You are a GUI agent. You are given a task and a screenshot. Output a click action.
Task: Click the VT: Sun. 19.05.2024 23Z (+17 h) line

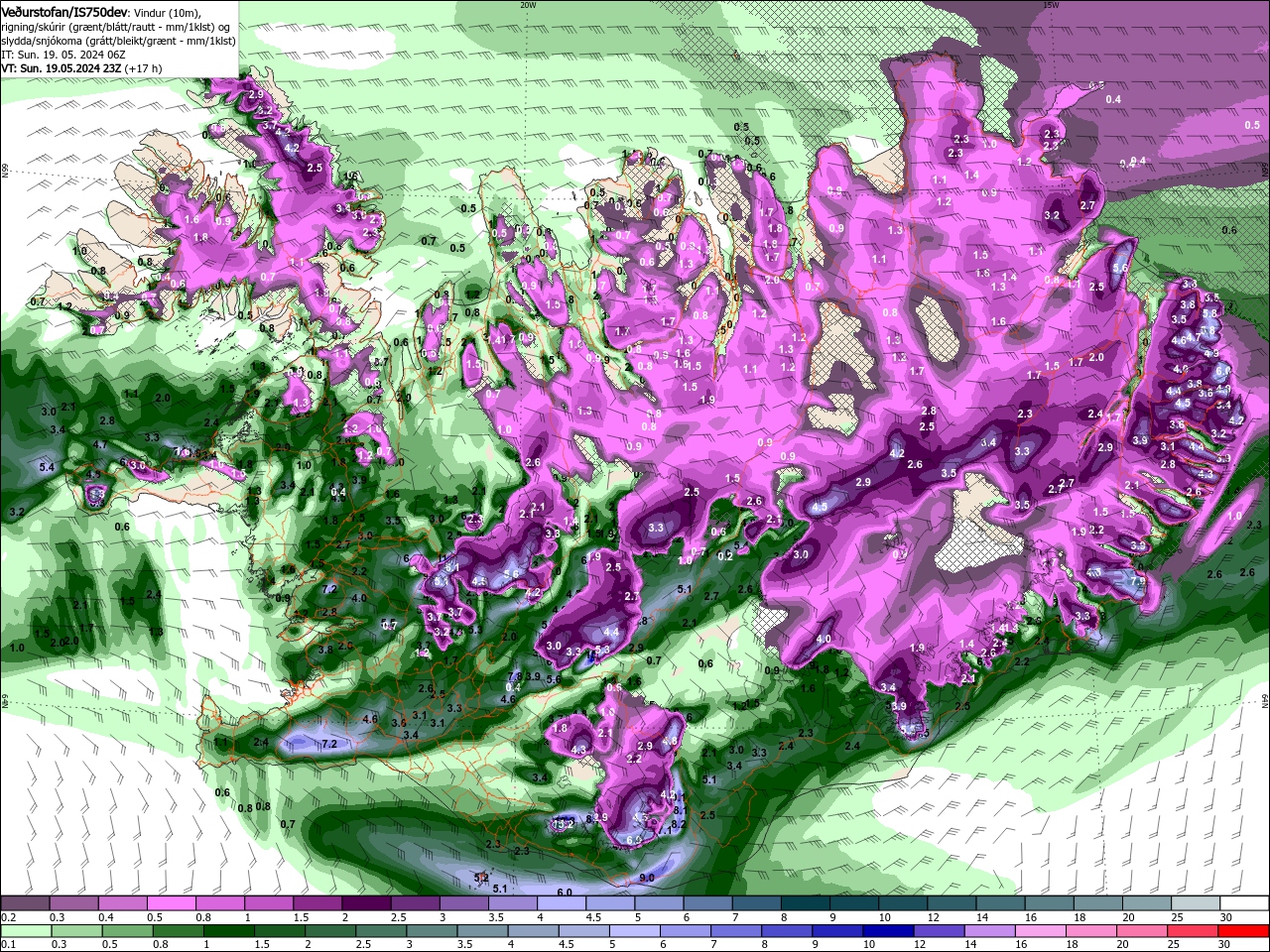pyautogui.click(x=81, y=68)
